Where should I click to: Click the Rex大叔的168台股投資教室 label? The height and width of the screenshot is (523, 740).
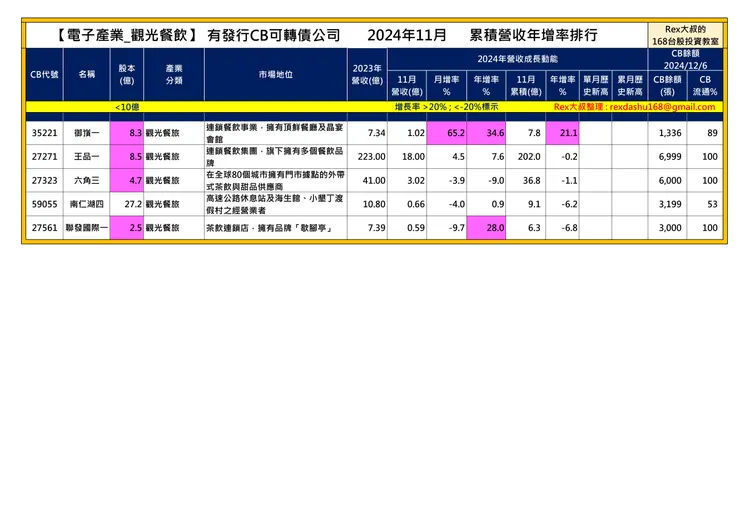tap(685, 35)
